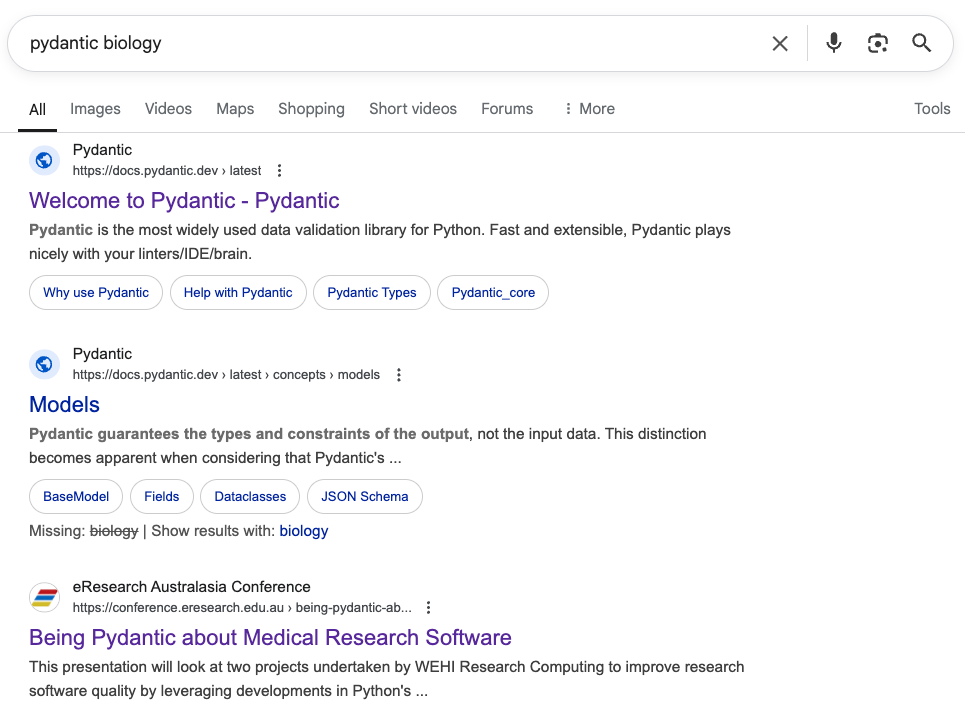Clear the search query with the X icon

(780, 43)
